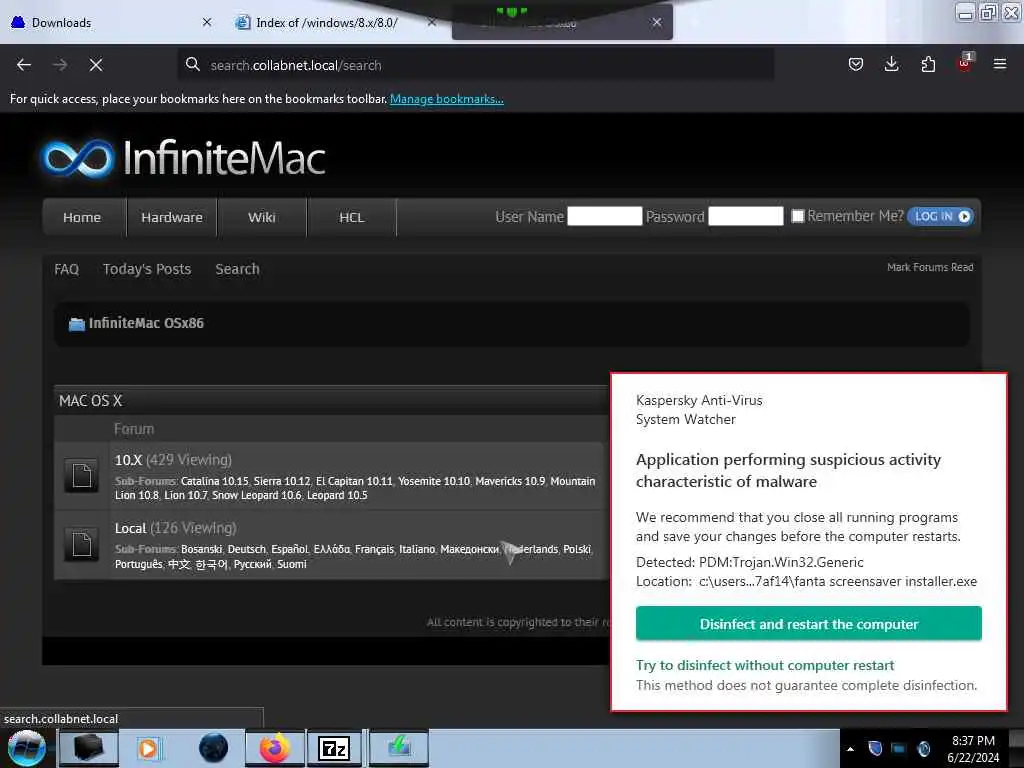Click the LOG IN button
Image resolution: width=1024 pixels, height=768 pixels.
(940, 216)
